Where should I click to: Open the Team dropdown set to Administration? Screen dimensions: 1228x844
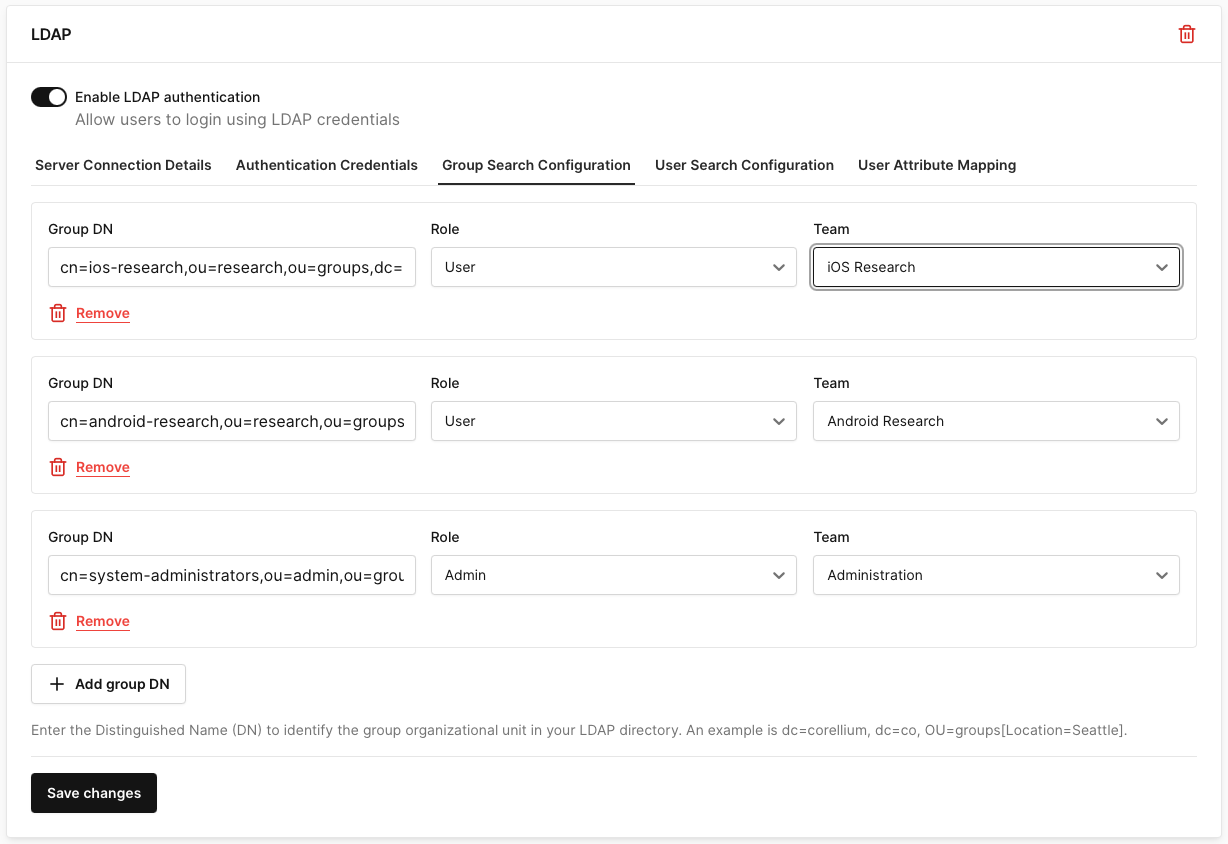[x=996, y=575]
